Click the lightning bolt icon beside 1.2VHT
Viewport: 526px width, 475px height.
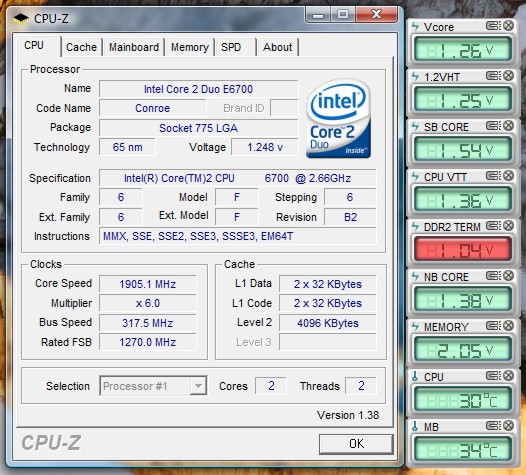click(415, 76)
